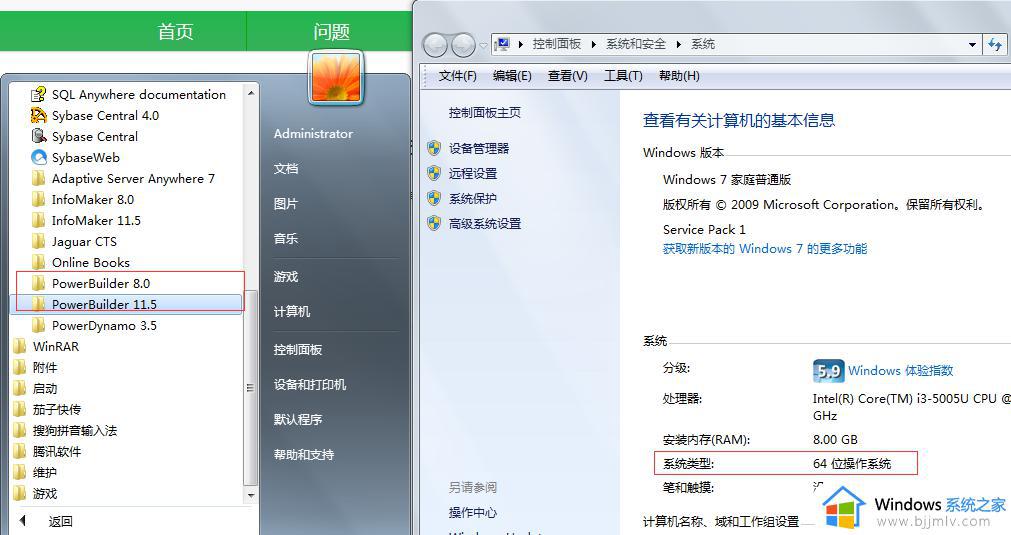Open SybaseWeb shortcut icon
This screenshot has height=535, width=1011.
pos(39,157)
